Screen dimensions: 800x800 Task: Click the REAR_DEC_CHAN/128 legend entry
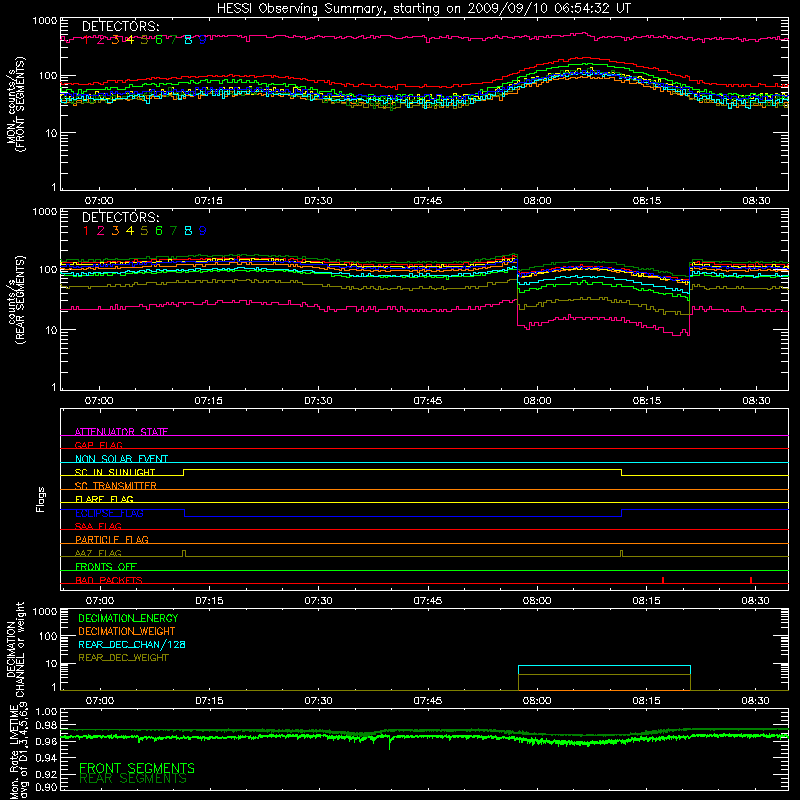coord(132,644)
